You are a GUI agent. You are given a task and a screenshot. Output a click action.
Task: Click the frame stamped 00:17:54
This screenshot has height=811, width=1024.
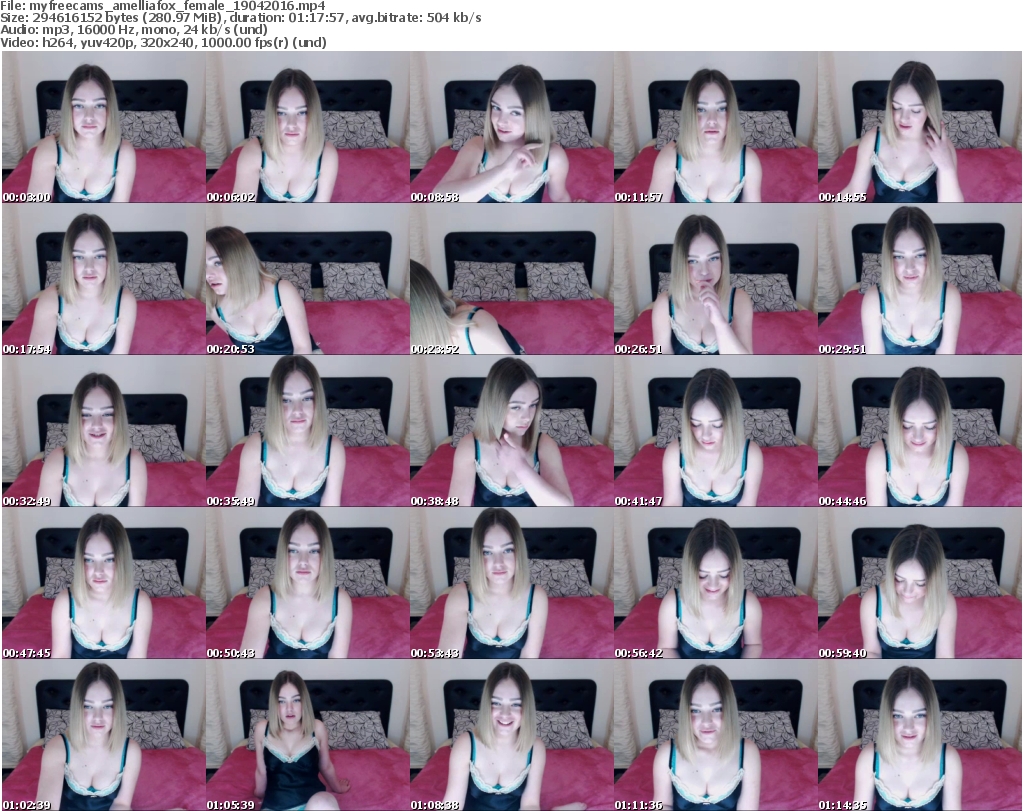(x=104, y=279)
